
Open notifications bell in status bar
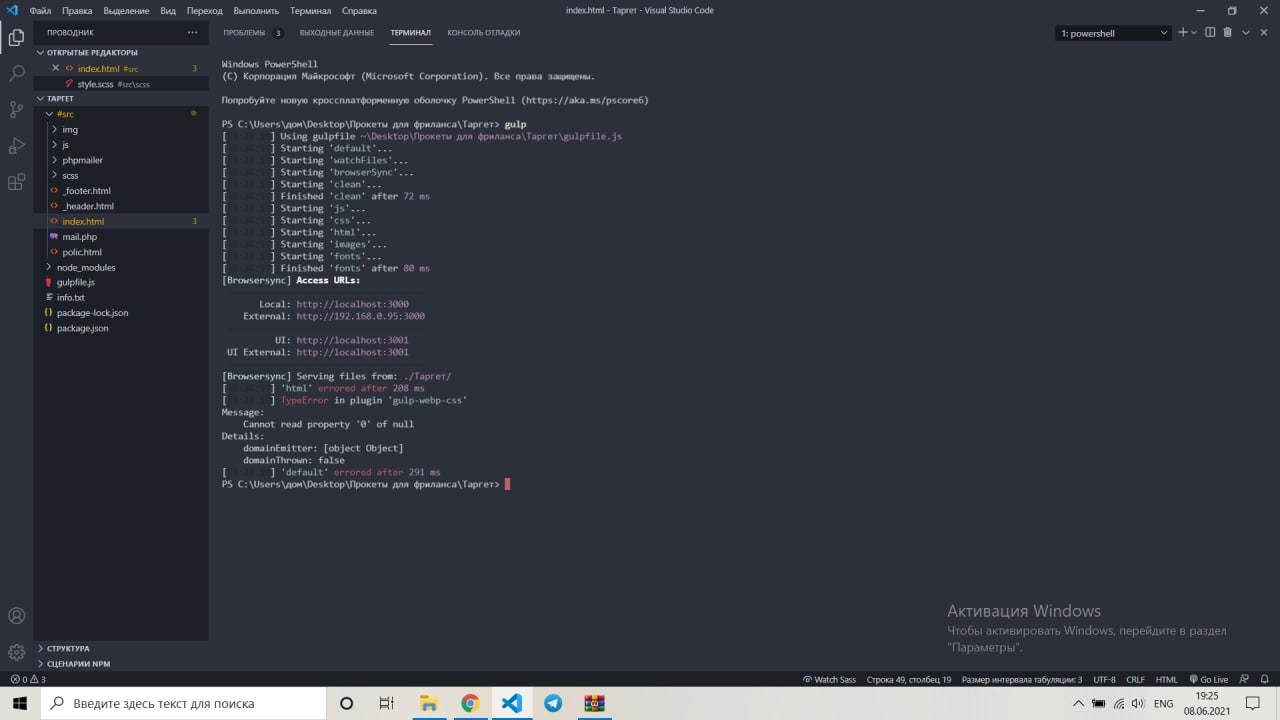[x=1266, y=679]
